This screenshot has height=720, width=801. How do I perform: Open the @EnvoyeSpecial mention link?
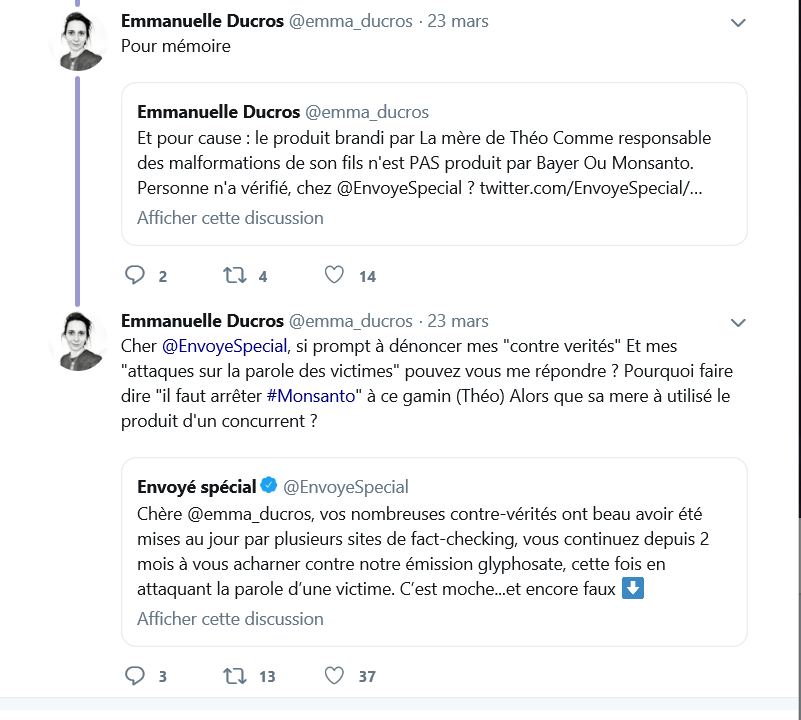click(224, 346)
